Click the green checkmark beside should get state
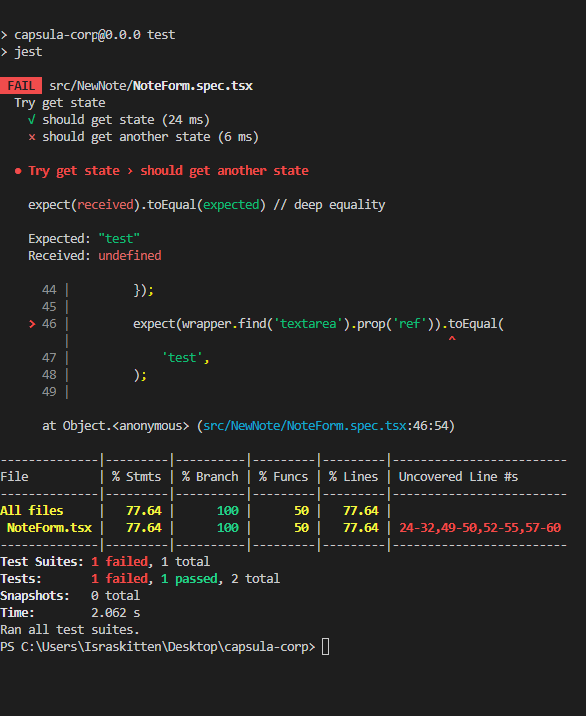 [32, 120]
